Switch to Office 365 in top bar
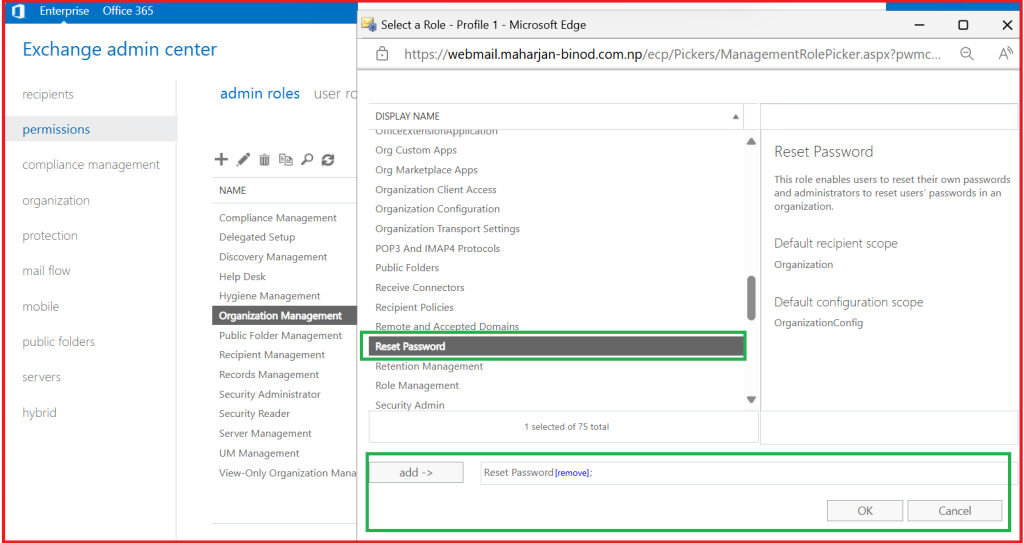The image size is (1024, 543). (x=127, y=11)
